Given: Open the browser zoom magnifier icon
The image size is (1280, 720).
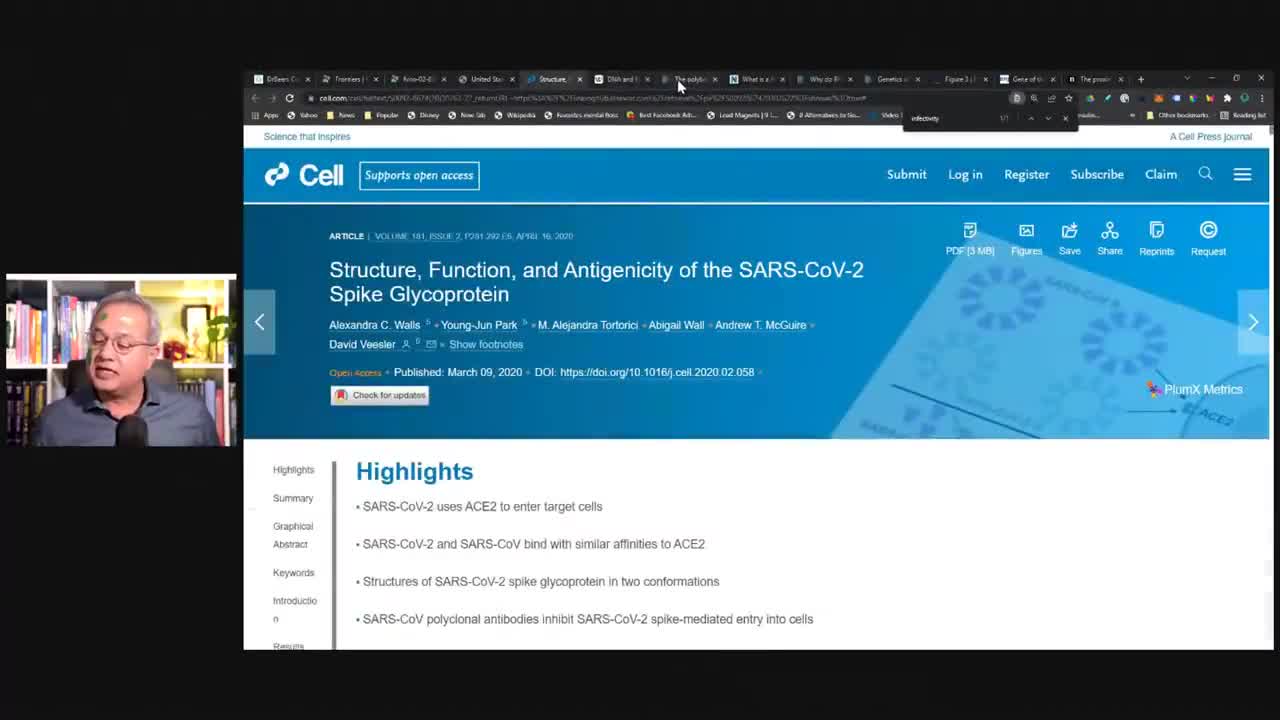Looking at the screenshot, I should tap(1034, 98).
